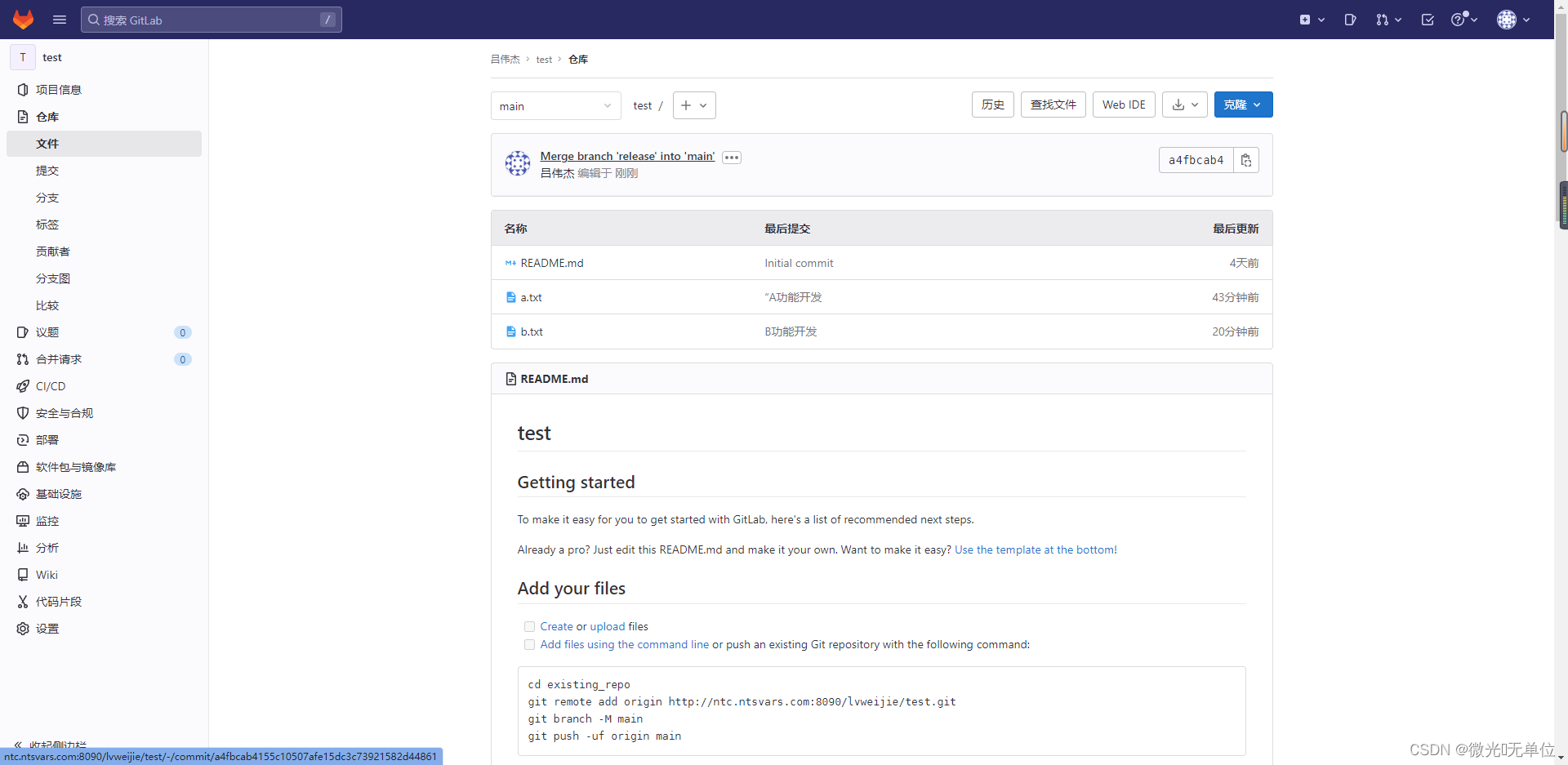The width and height of the screenshot is (1568, 765).
Task: Open issues icon in top bar
Action: coord(1350,20)
